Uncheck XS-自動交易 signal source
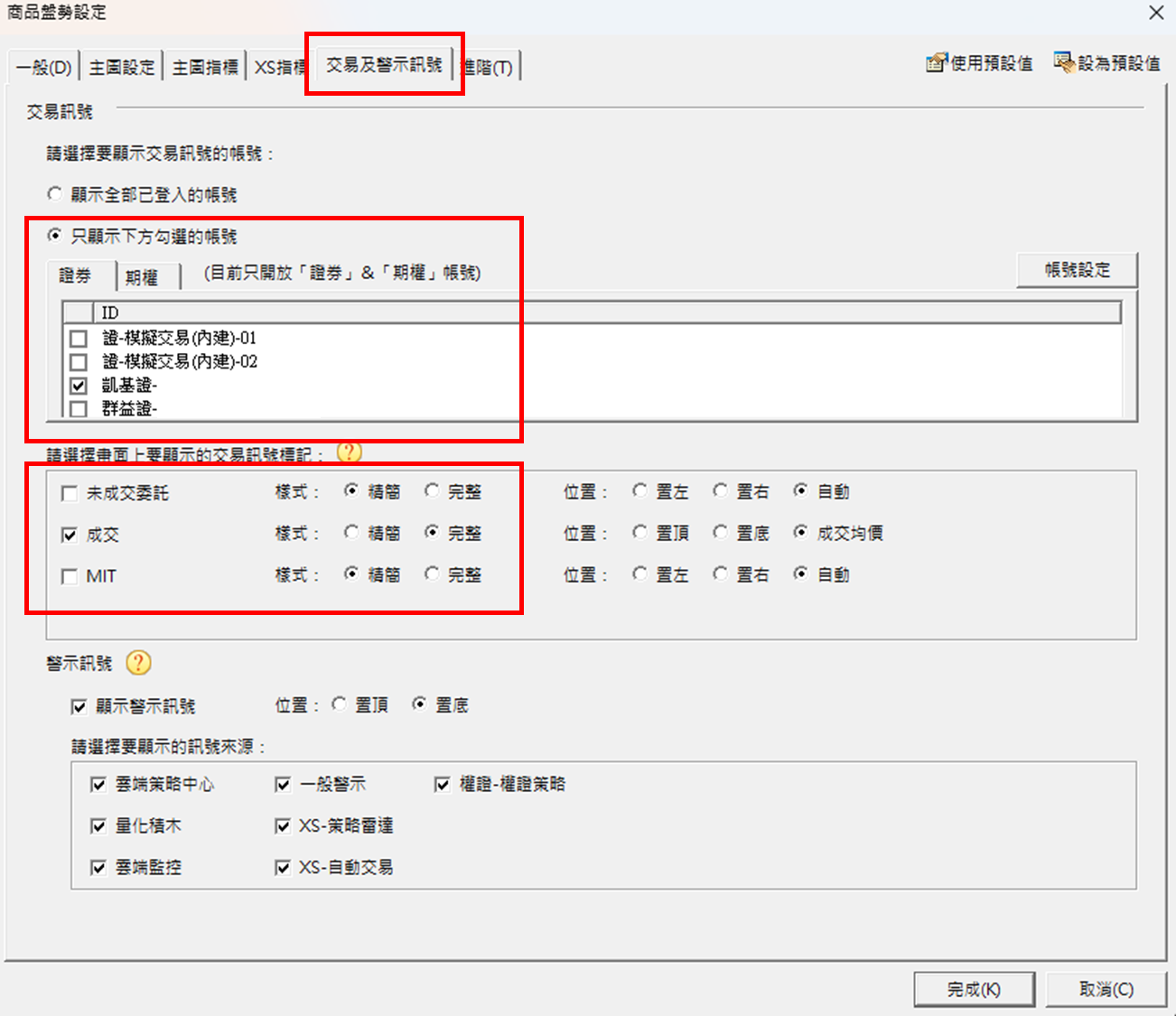This screenshot has width=1176, height=1016. [x=283, y=867]
